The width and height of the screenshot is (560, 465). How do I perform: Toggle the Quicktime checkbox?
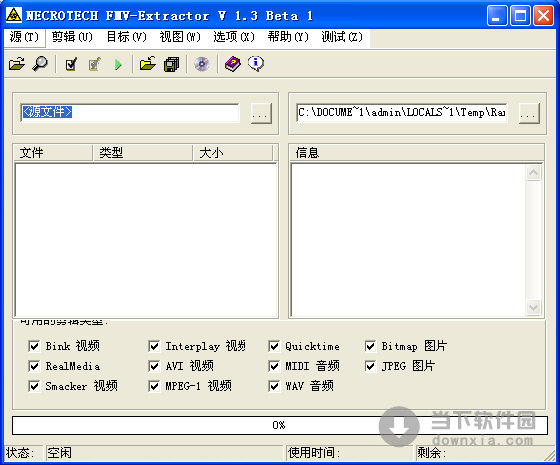[x=274, y=346]
